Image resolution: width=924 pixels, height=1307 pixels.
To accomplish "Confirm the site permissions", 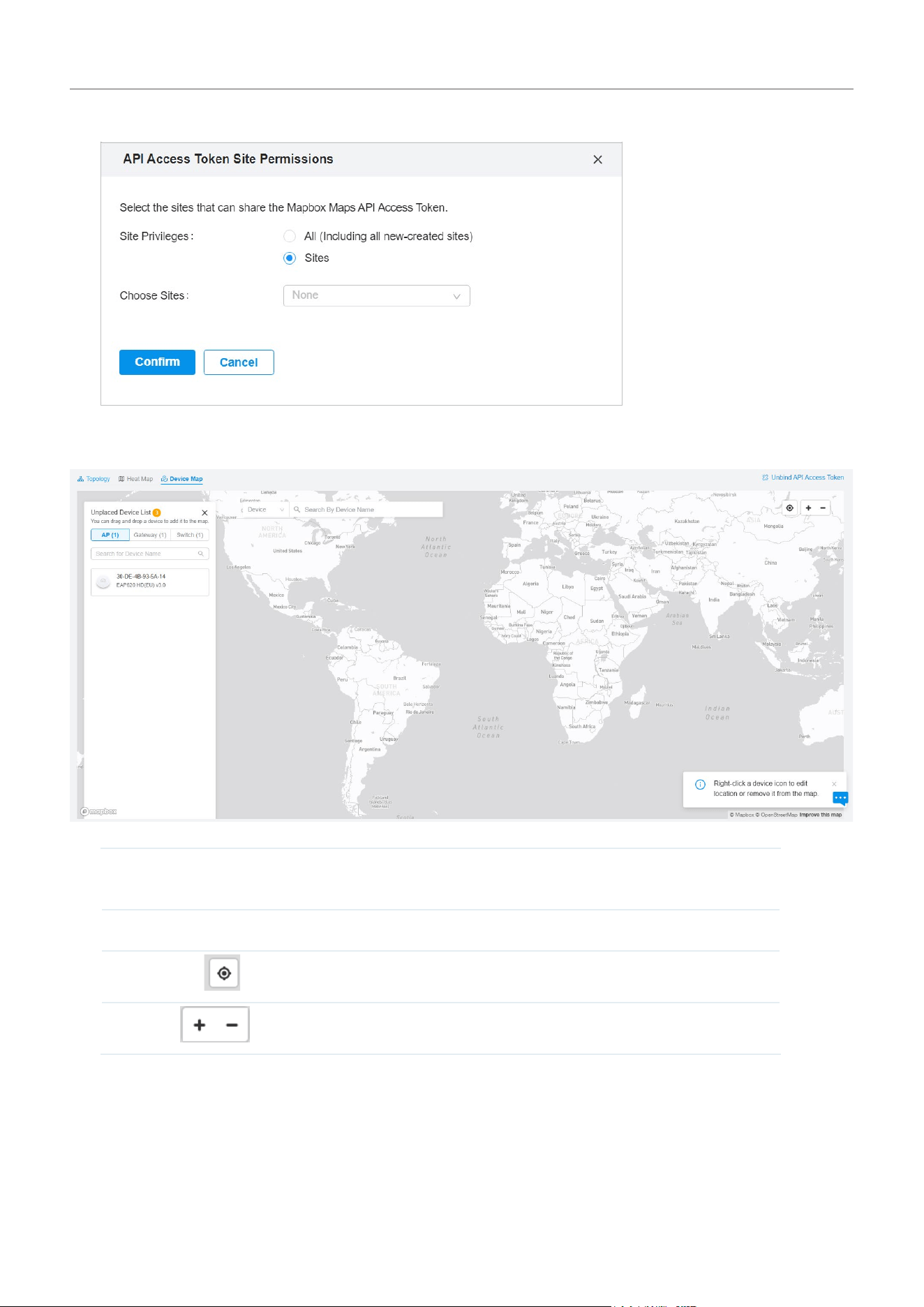I will pos(157,362).
